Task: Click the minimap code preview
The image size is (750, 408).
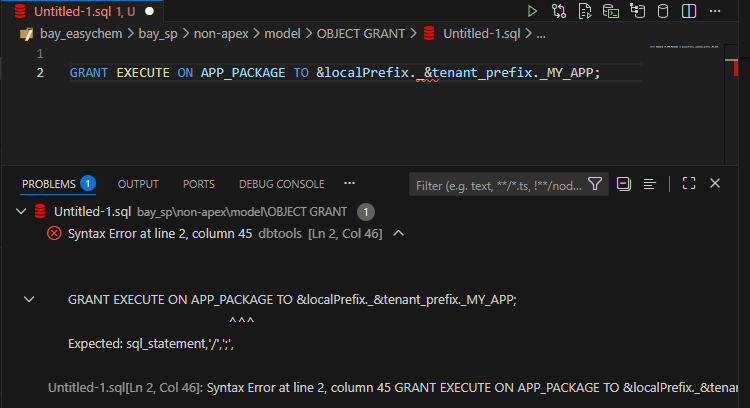Action: 684,47
